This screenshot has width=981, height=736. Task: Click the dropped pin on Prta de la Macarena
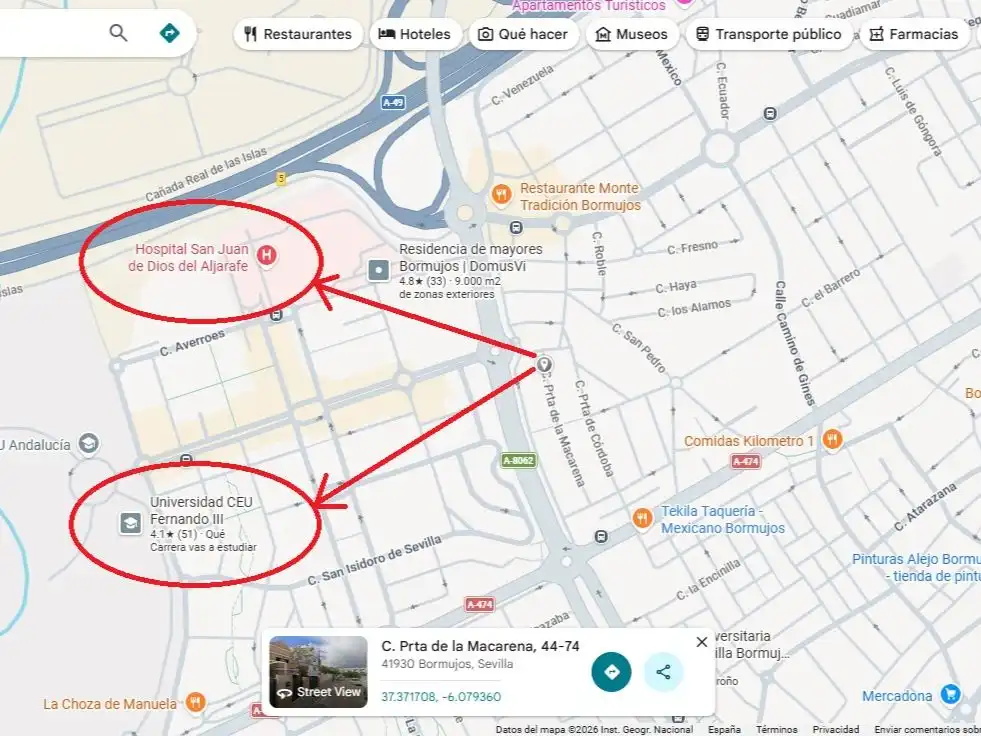(x=544, y=365)
